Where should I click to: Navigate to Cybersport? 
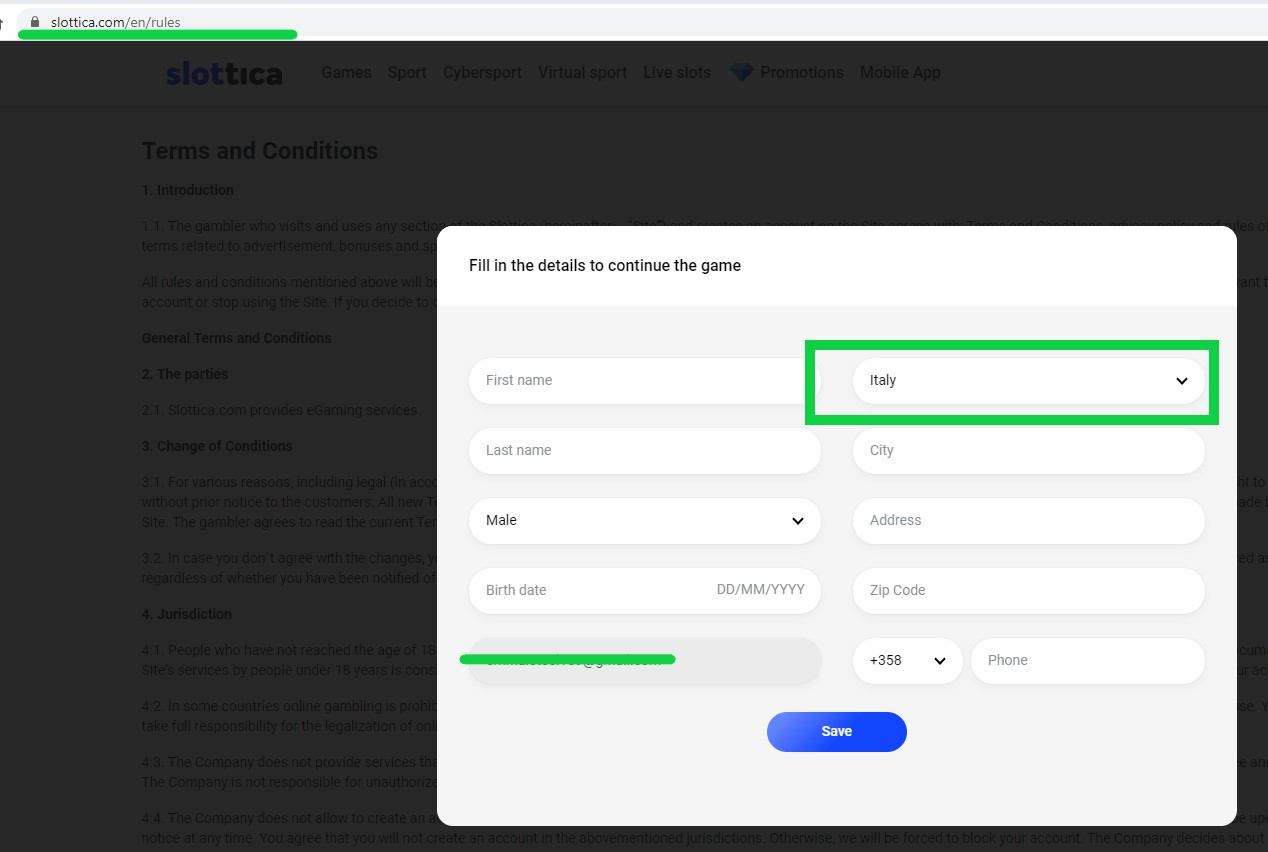tap(482, 73)
